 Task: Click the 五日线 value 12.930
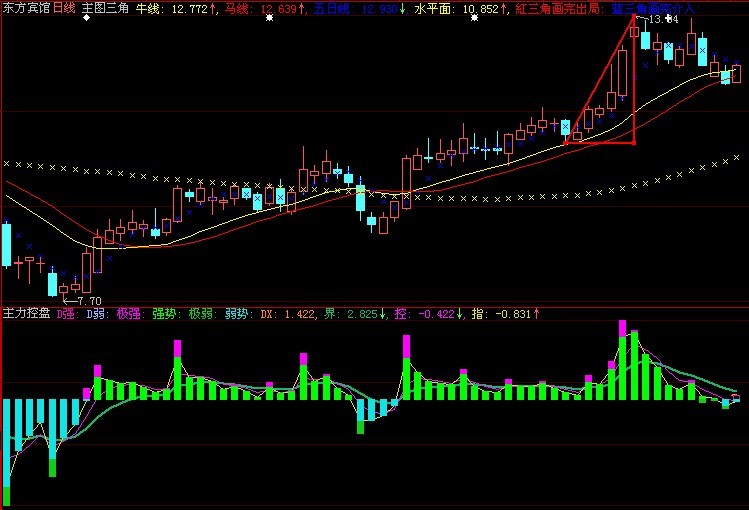pyautogui.click(x=379, y=9)
